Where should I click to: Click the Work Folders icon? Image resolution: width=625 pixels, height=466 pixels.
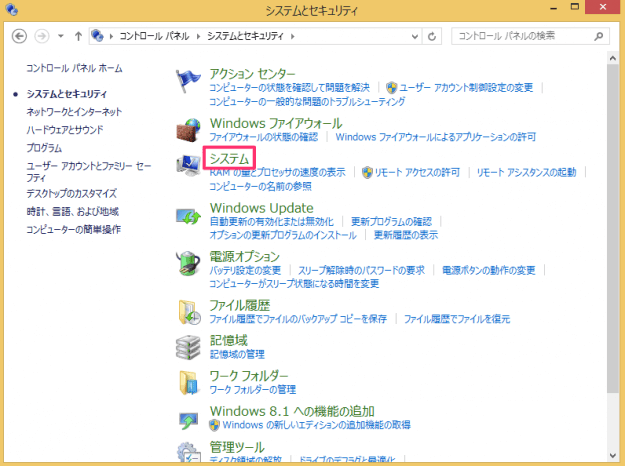pos(188,381)
